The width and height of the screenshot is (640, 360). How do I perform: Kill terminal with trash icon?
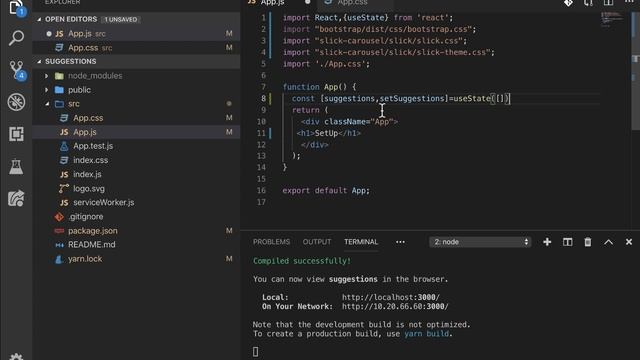click(x=588, y=242)
